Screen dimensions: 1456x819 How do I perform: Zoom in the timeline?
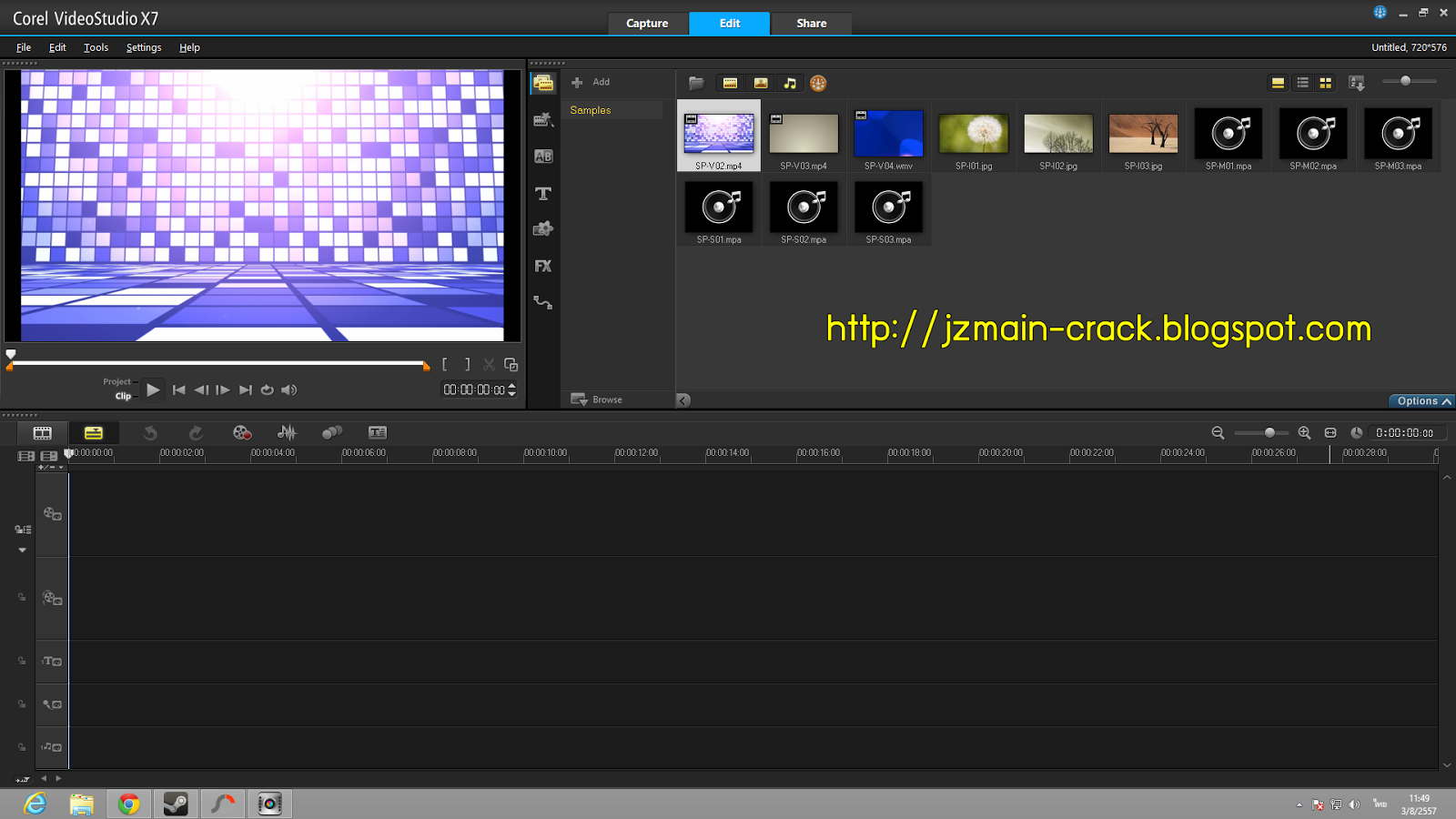1304,432
